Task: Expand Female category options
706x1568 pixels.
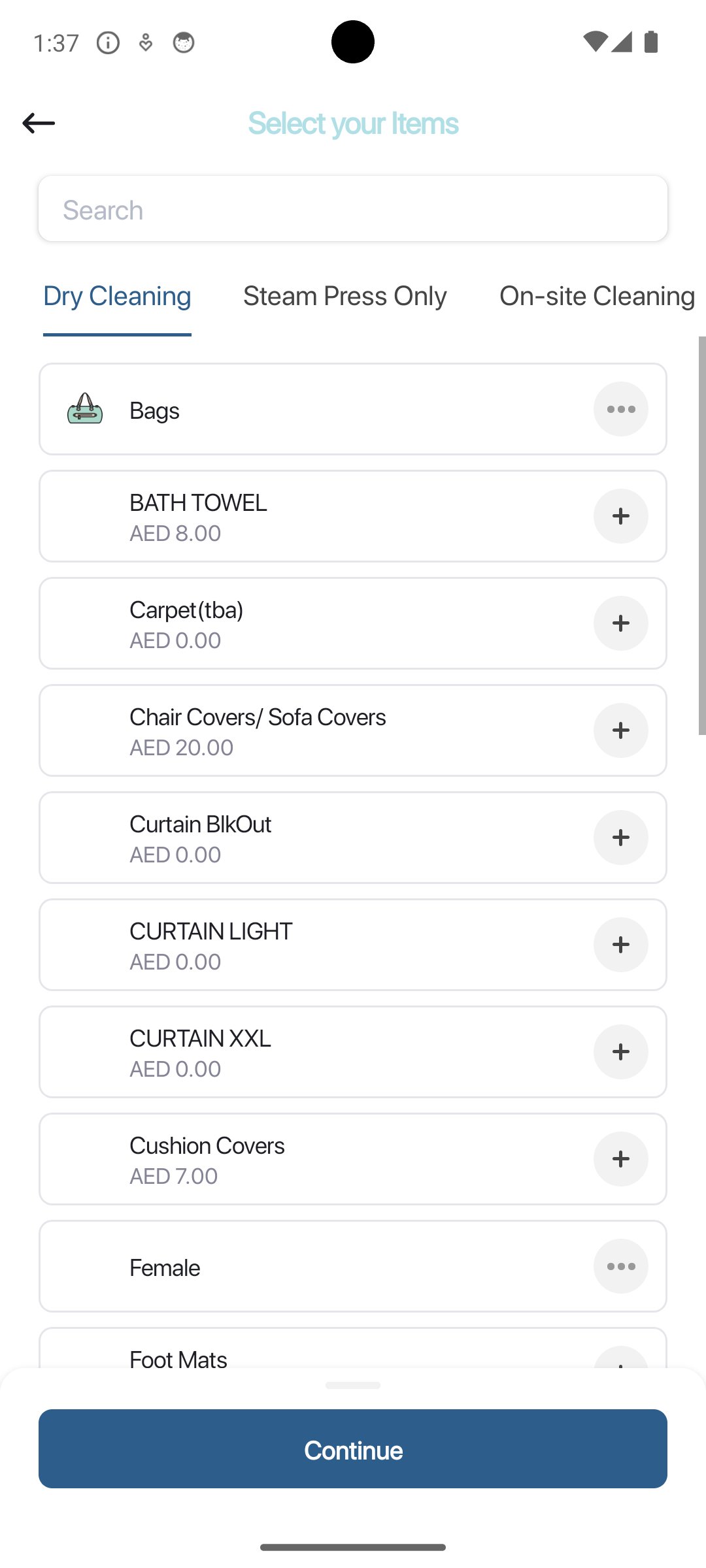Action: [x=620, y=1266]
